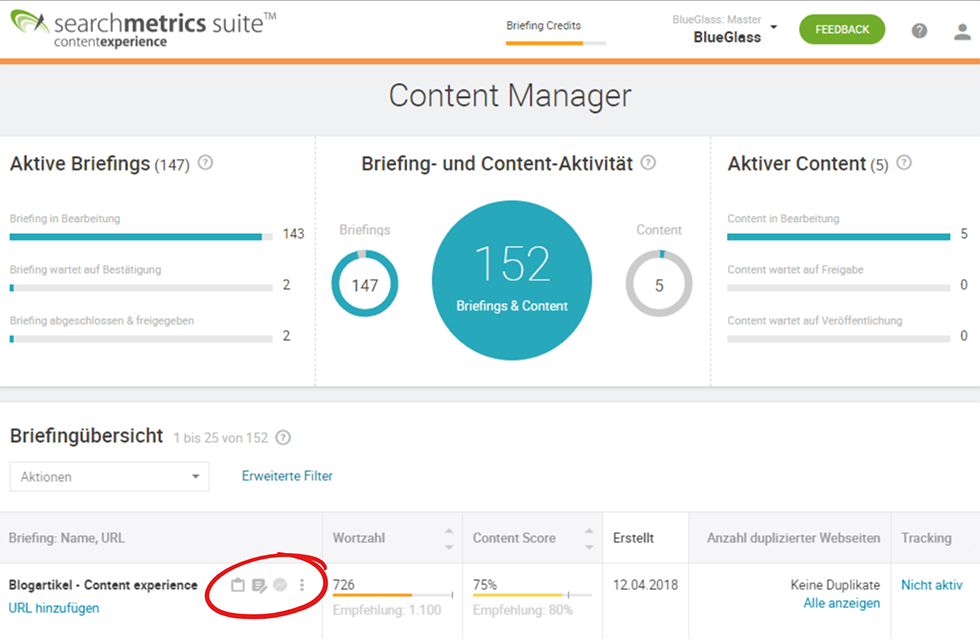980x640 pixels.
Task: Open the user profile icon
Action: (x=962, y=31)
